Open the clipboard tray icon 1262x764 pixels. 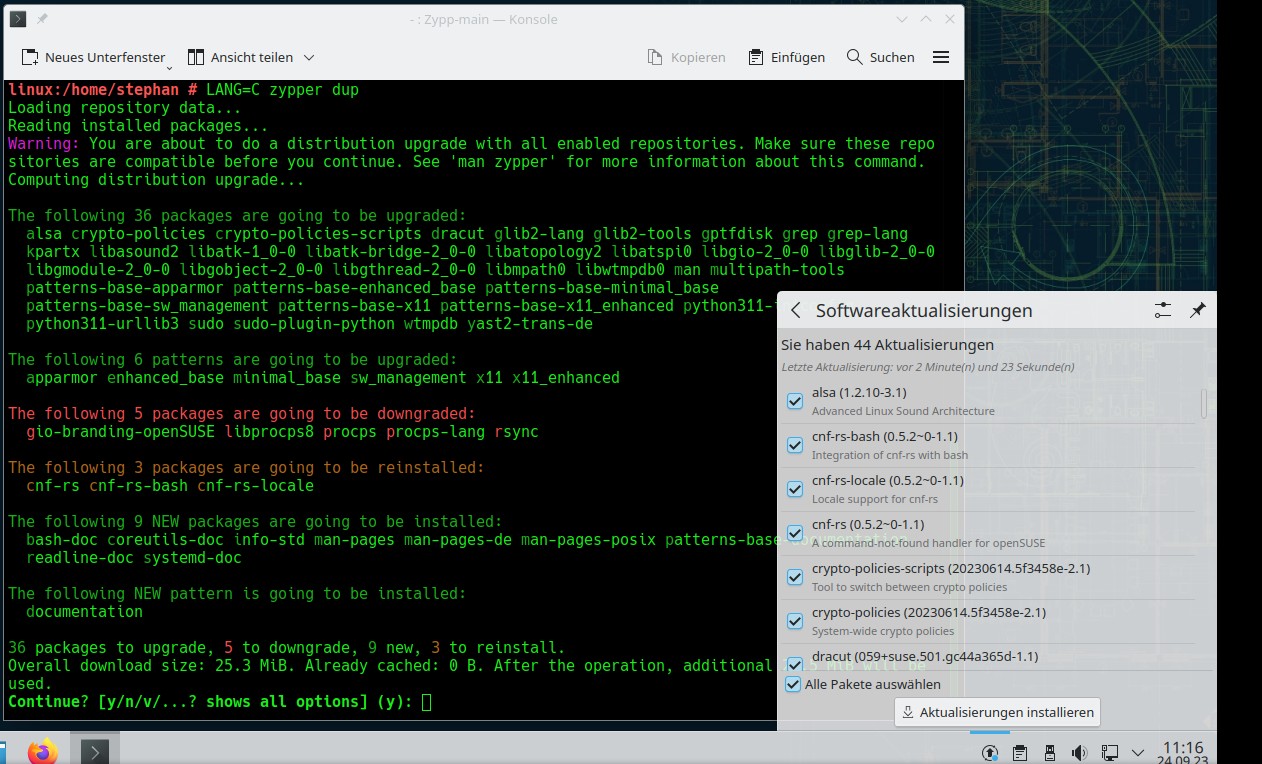click(1020, 752)
